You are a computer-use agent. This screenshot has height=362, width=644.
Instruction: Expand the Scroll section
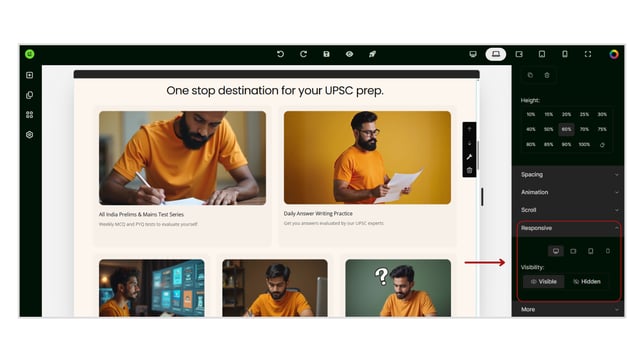pyautogui.click(x=568, y=210)
